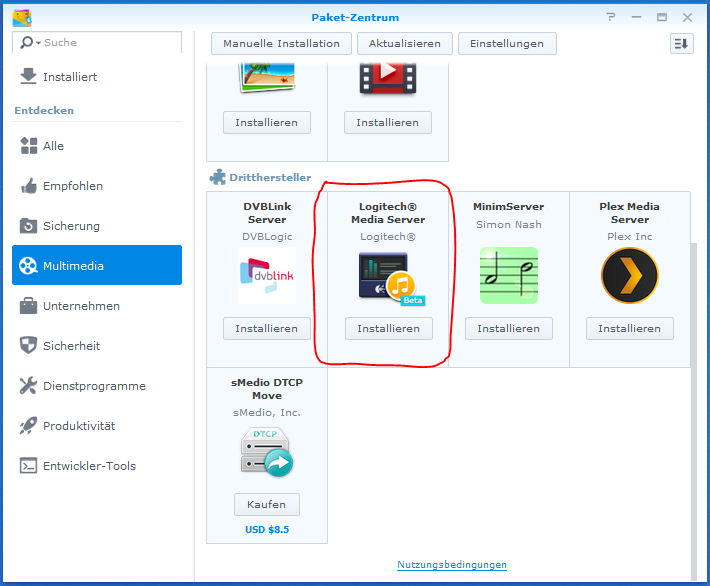
Task: Select the Unternehmen category
Action: (x=97, y=306)
